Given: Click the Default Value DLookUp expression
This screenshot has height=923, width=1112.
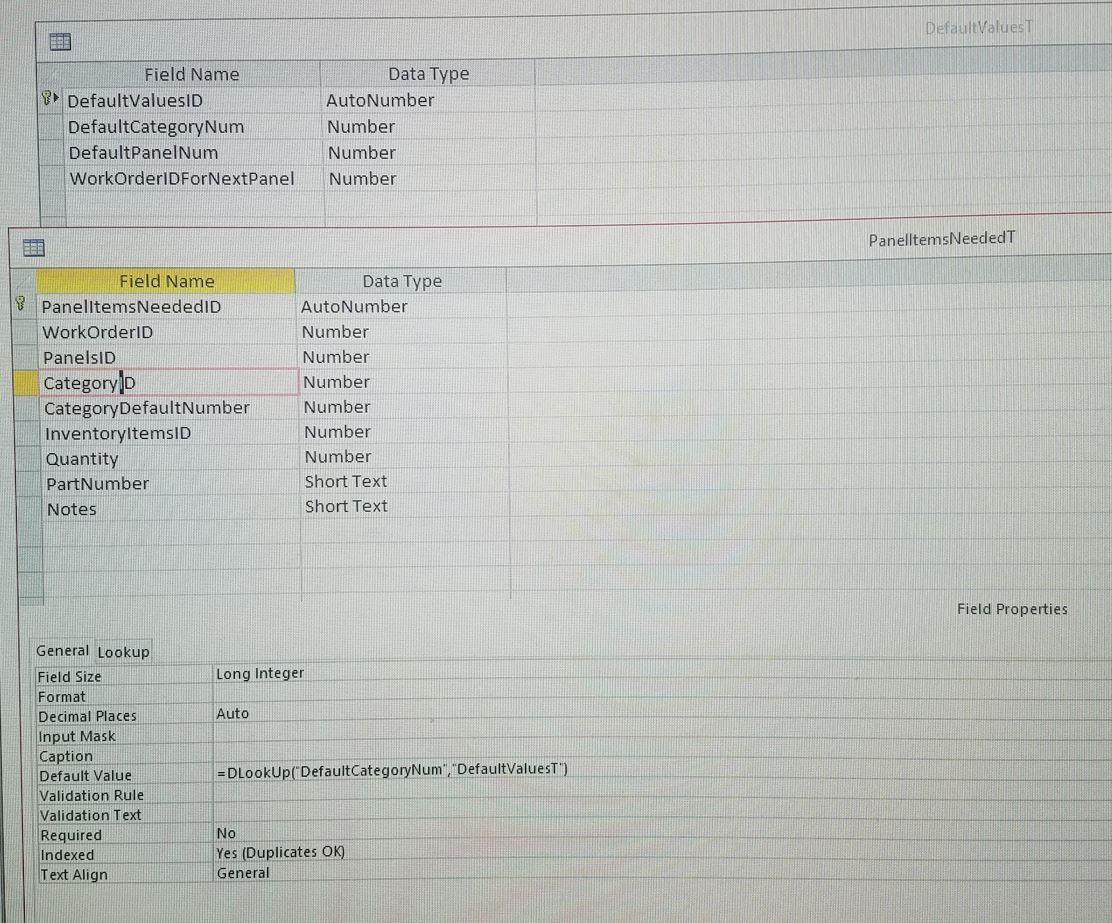Looking at the screenshot, I should (x=392, y=770).
